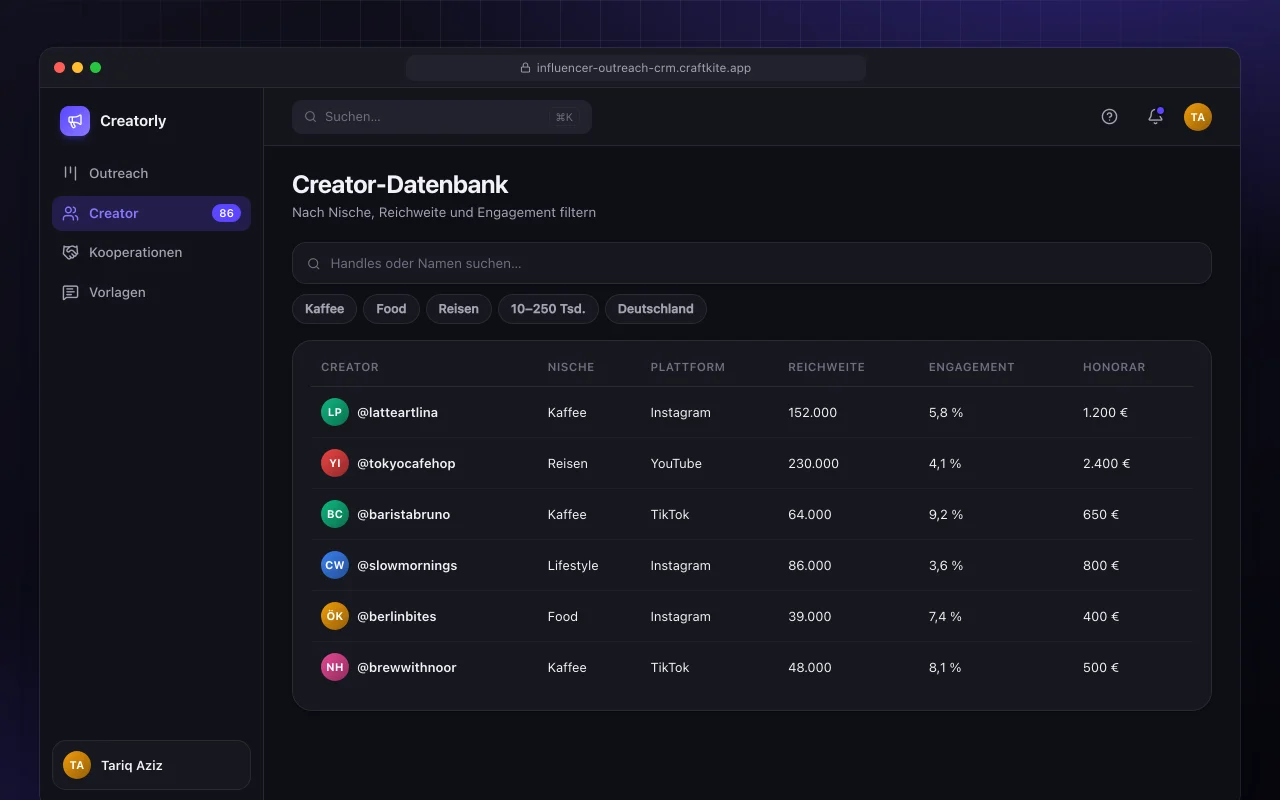Click the Vorlagen message template icon

click(x=70, y=292)
